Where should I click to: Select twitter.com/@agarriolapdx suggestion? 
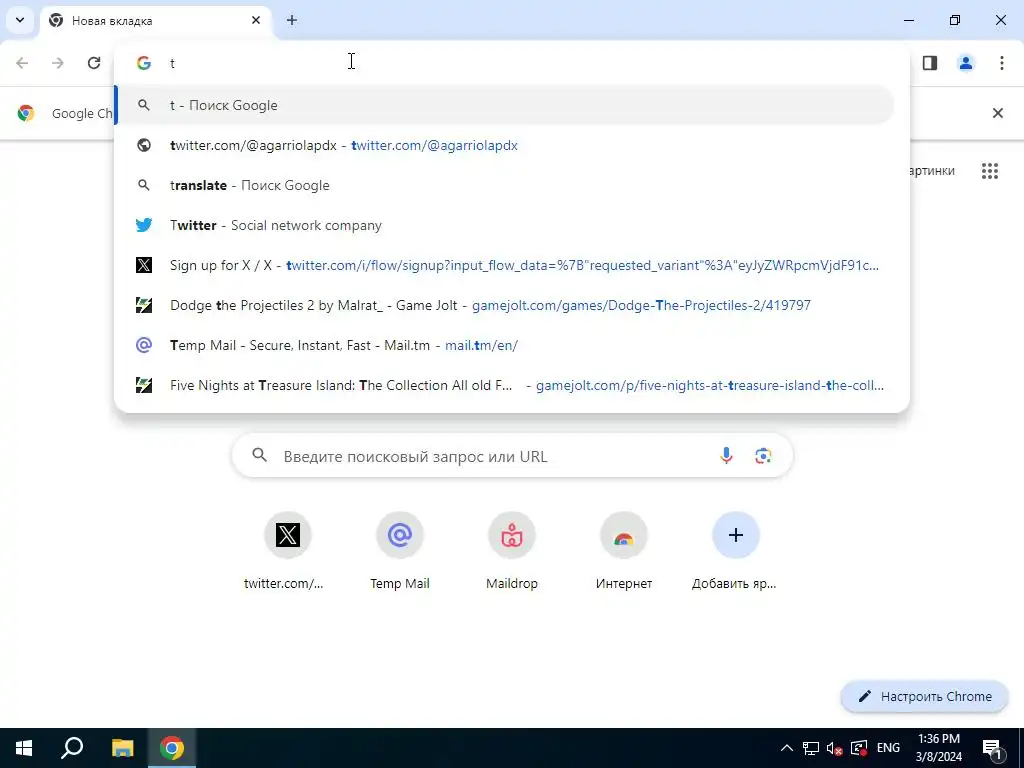tap(505, 145)
